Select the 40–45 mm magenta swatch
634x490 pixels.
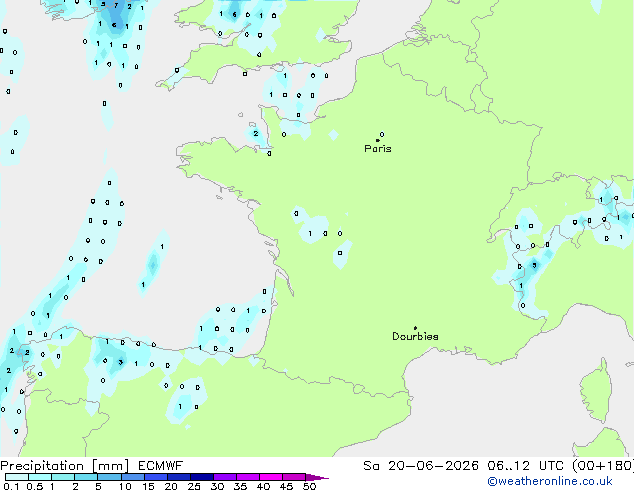271,477
